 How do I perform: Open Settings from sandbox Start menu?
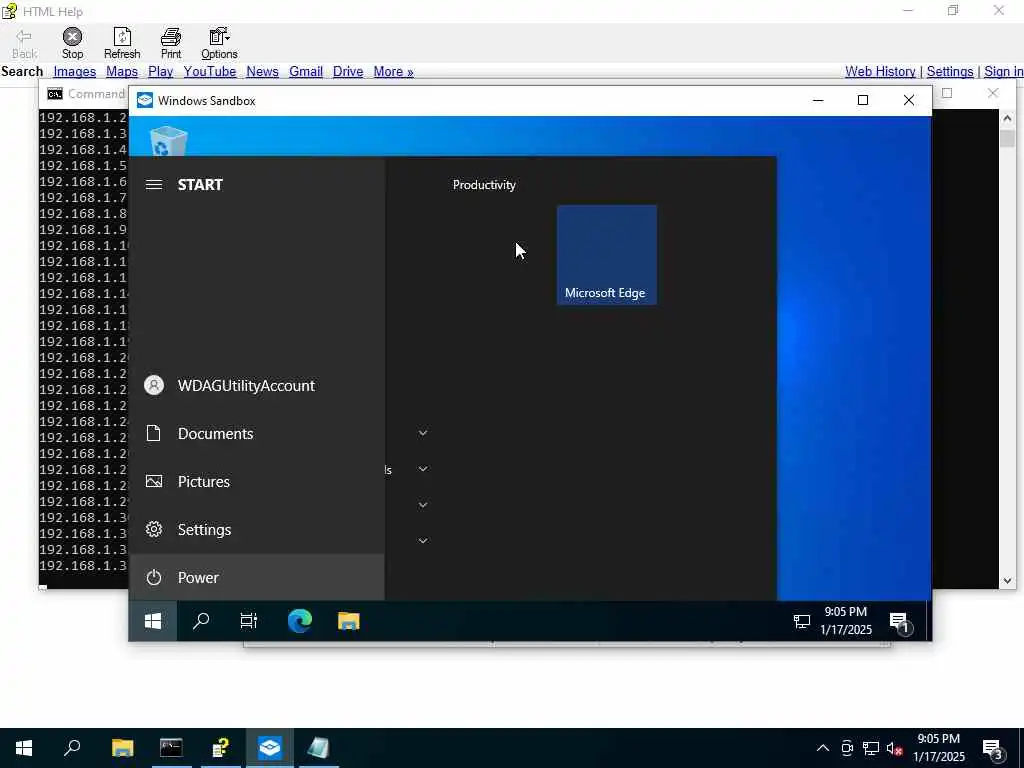[257, 530]
